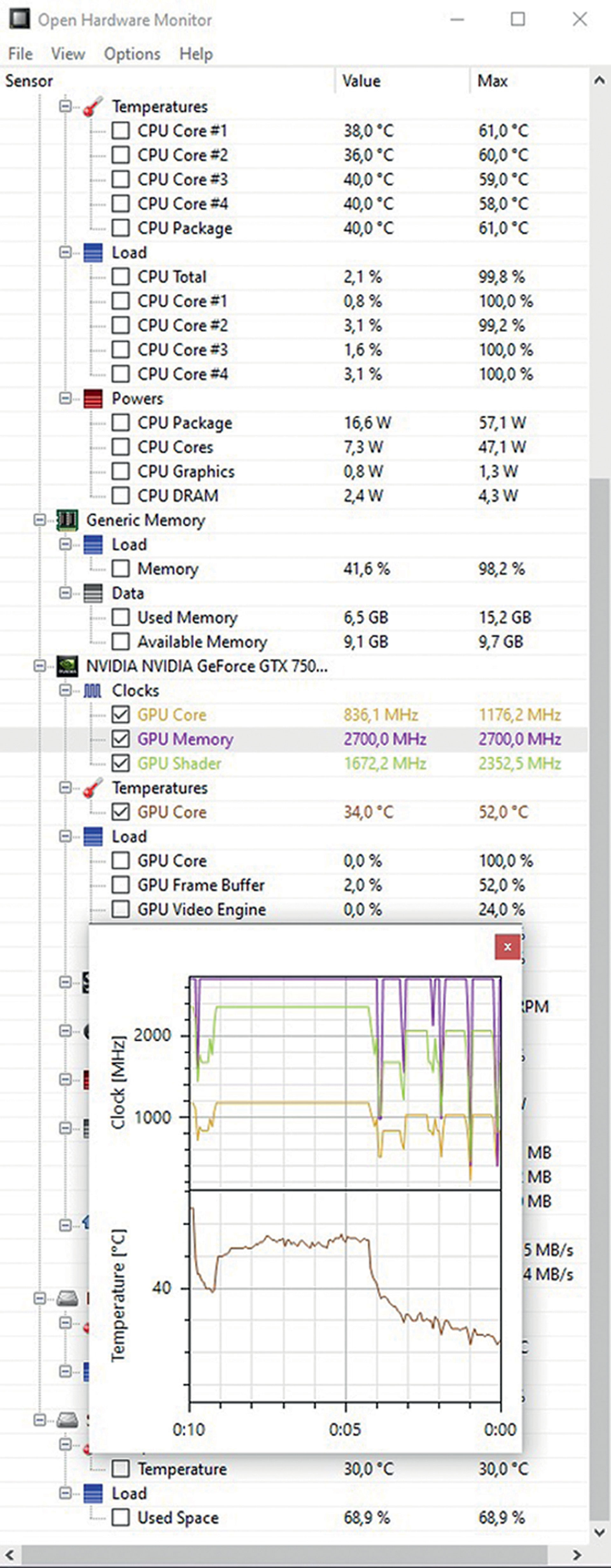
Task: Collapse the NVIDIA GeForce GTX 750 node
Action: click(39, 666)
